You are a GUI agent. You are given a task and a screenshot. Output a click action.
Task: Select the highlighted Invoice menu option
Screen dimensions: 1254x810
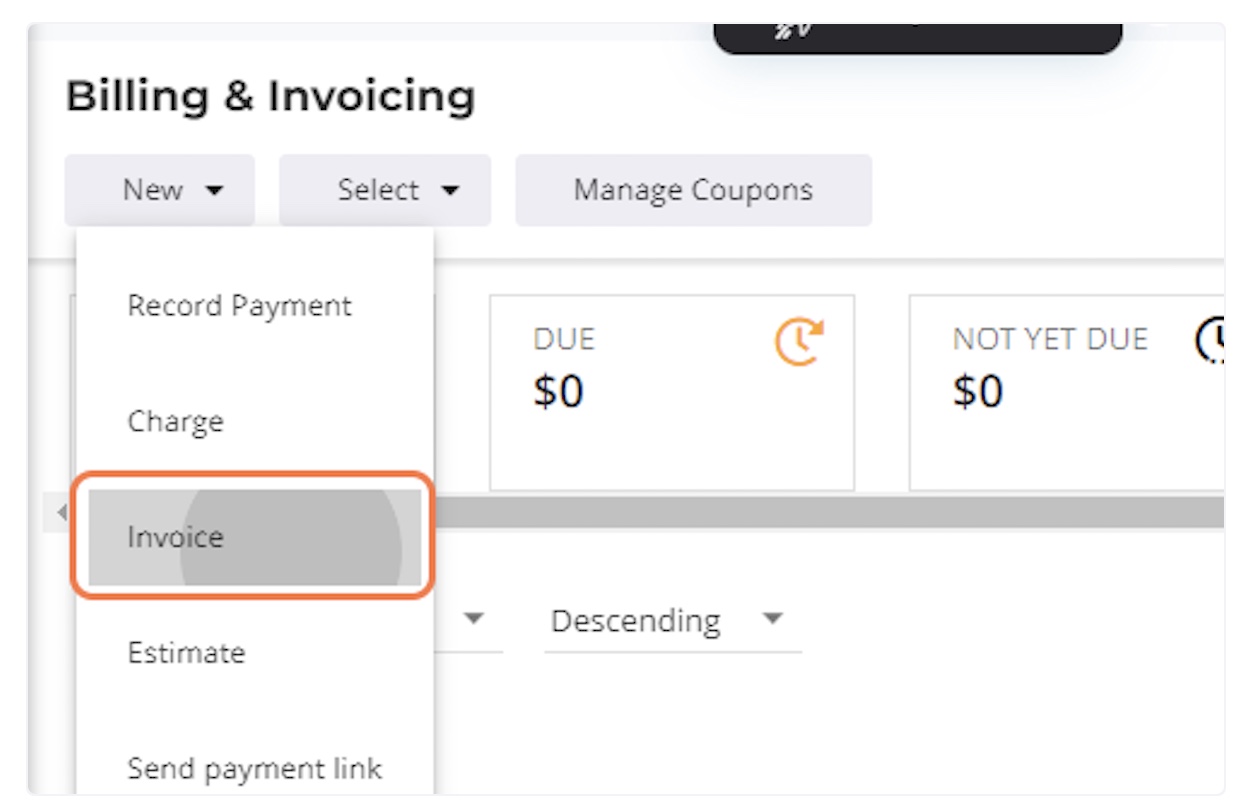click(x=254, y=537)
